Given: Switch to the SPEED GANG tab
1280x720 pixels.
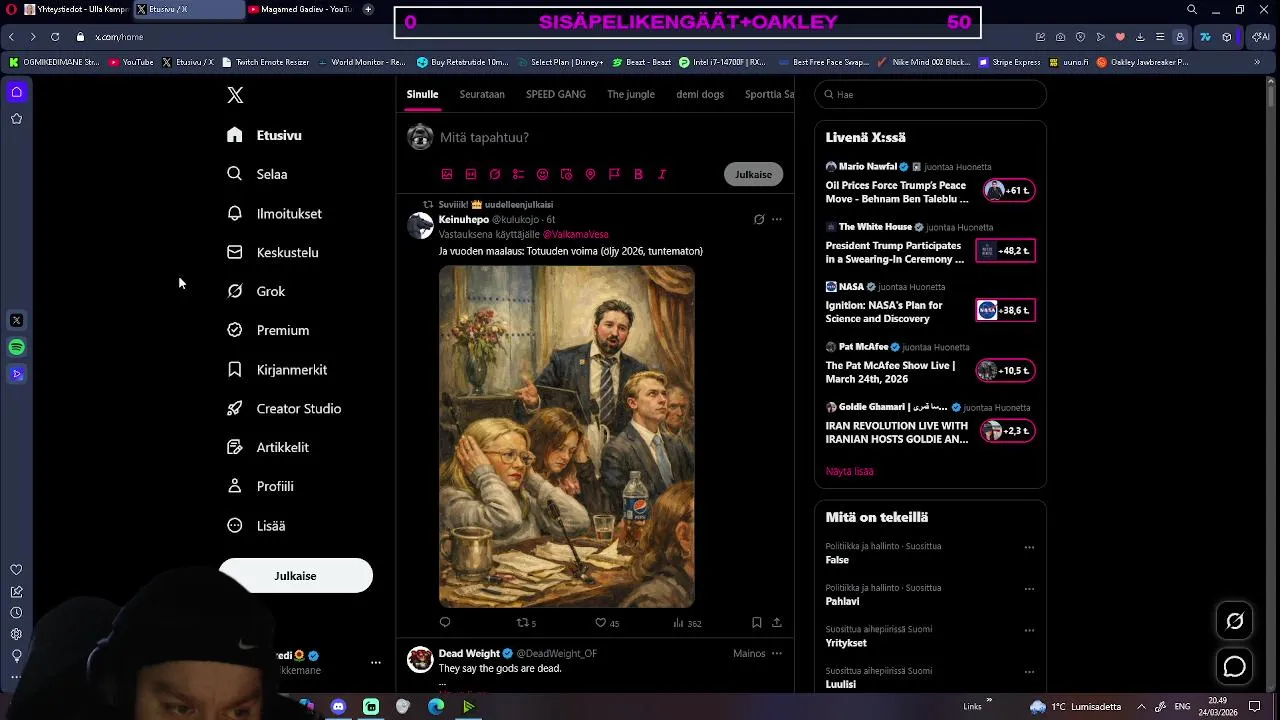Looking at the screenshot, I should (556, 94).
